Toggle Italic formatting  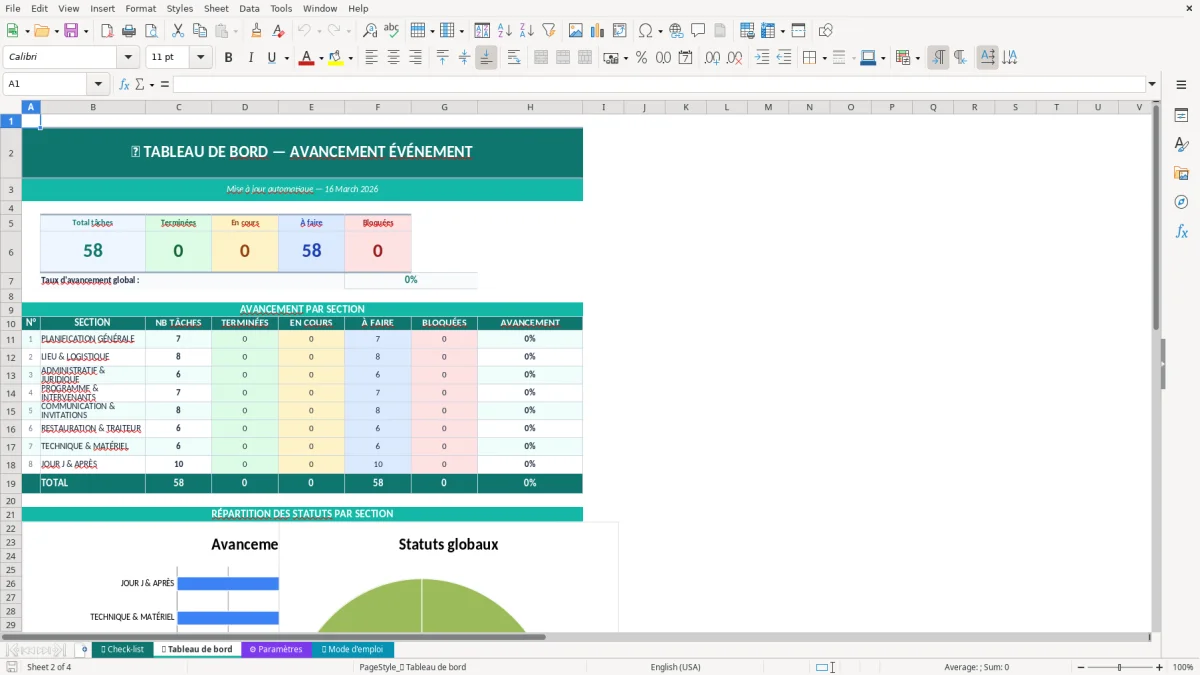(250, 58)
